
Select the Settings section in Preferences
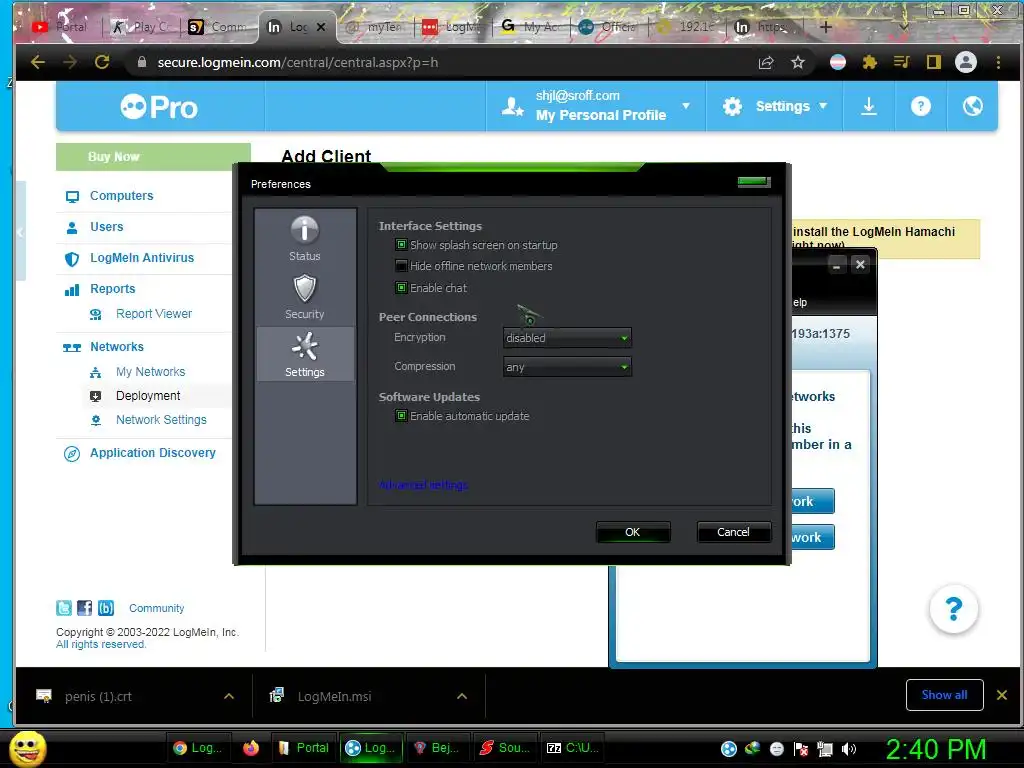[304, 355]
